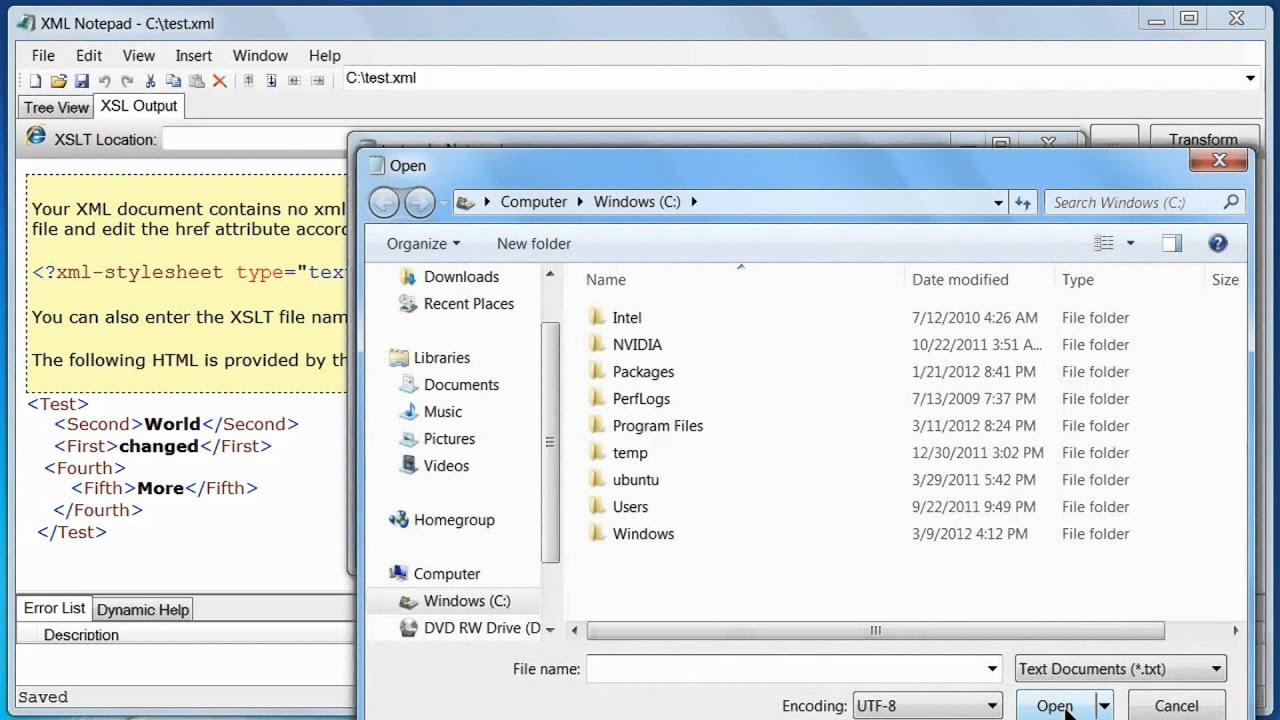
Task: Switch to the Dynamic Help tab
Action: pyautogui.click(x=143, y=610)
